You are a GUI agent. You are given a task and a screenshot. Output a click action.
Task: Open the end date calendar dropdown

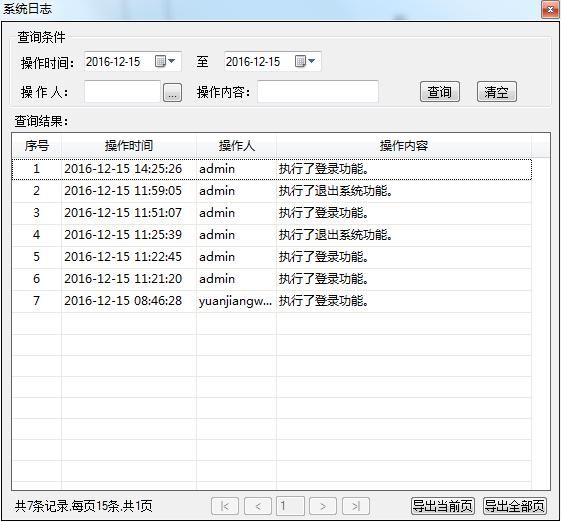click(305, 61)
